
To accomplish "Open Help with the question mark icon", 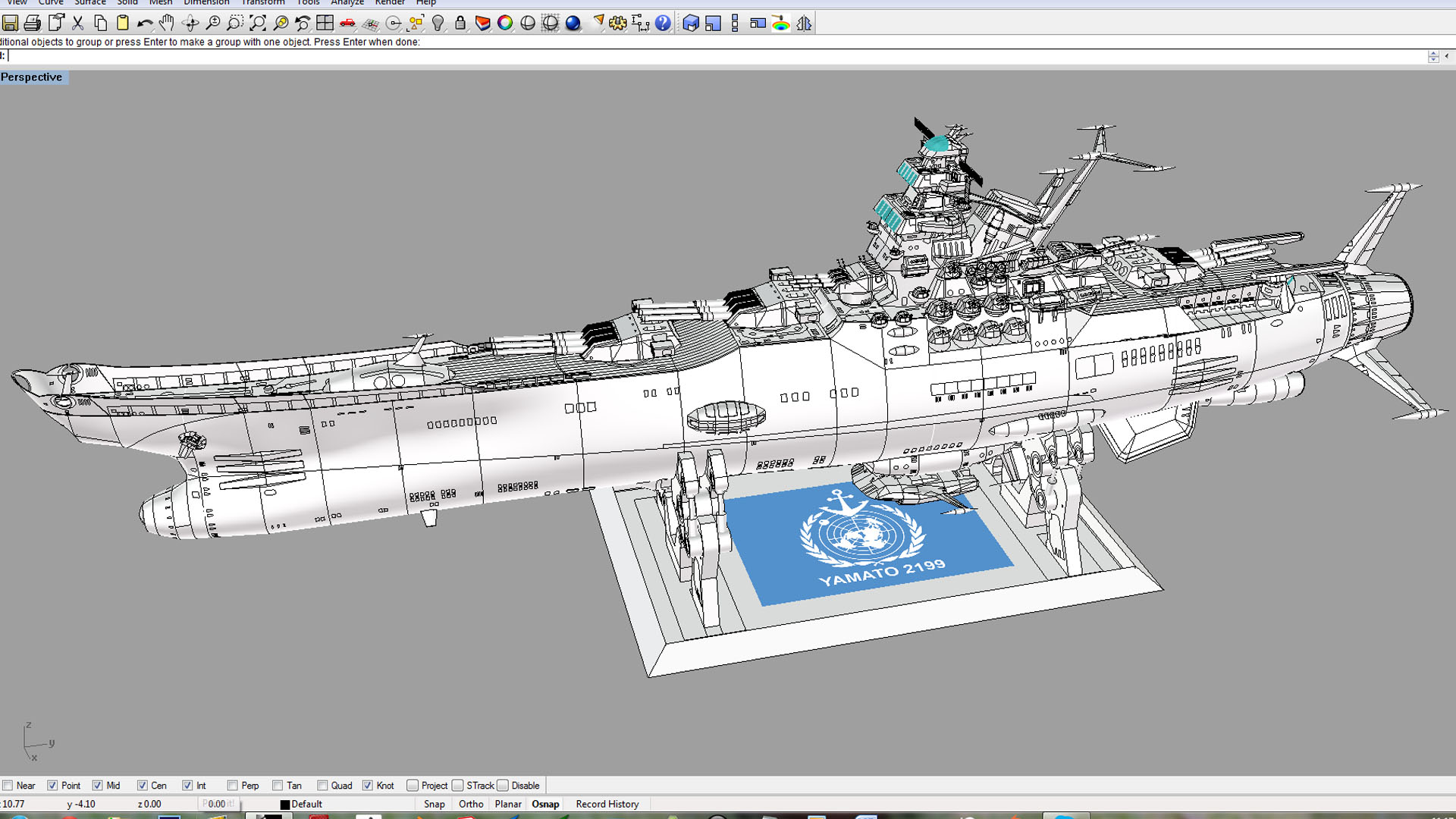I will click(663, 24).
